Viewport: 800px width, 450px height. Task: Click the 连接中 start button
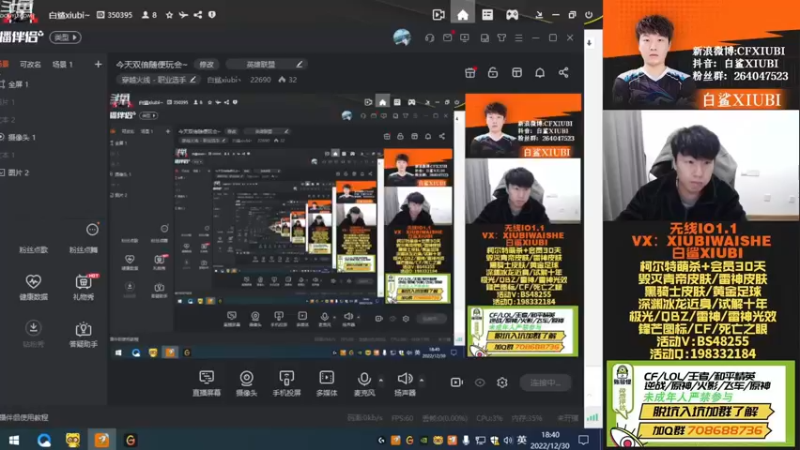[545, 383]
